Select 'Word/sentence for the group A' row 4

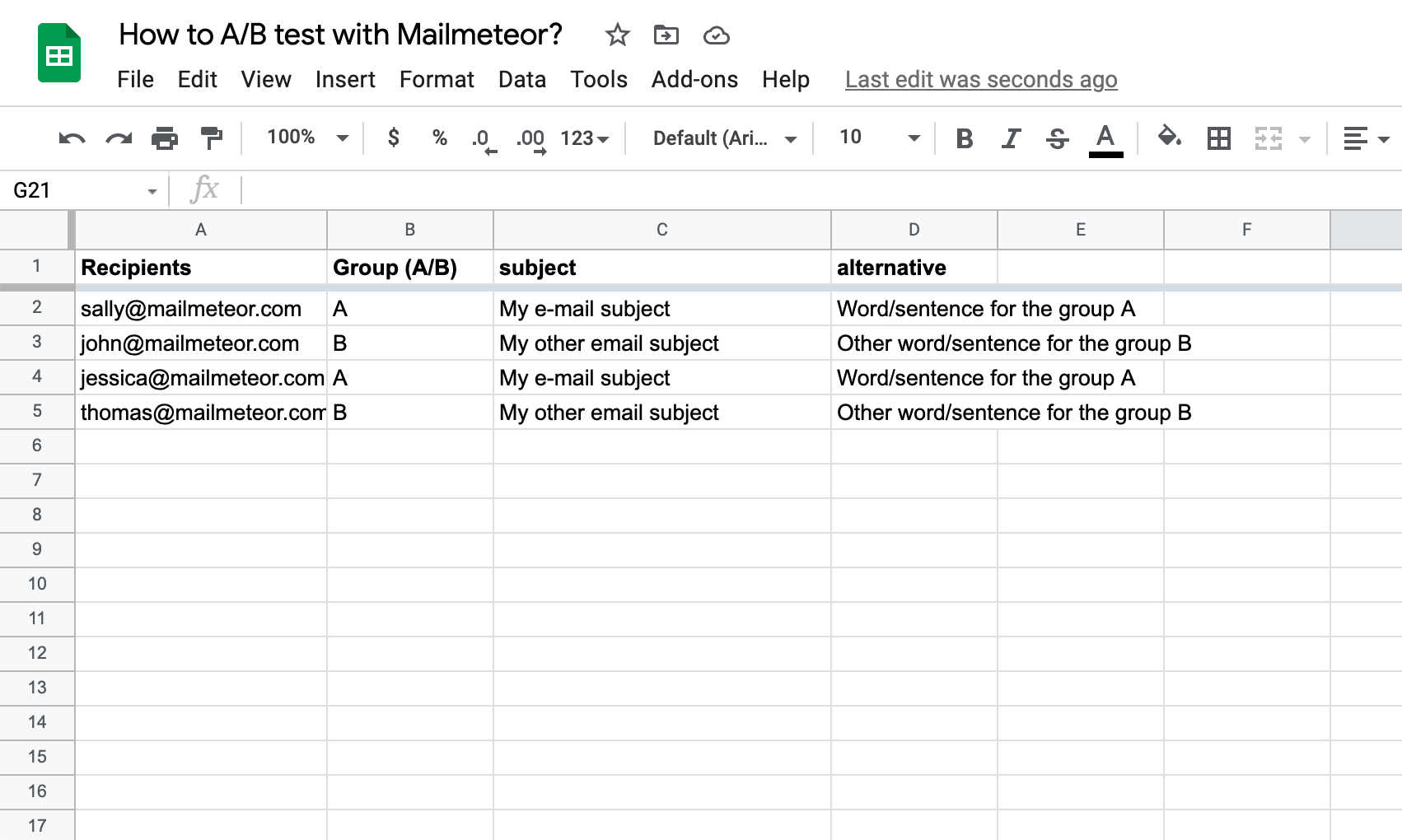pos(914,378)
